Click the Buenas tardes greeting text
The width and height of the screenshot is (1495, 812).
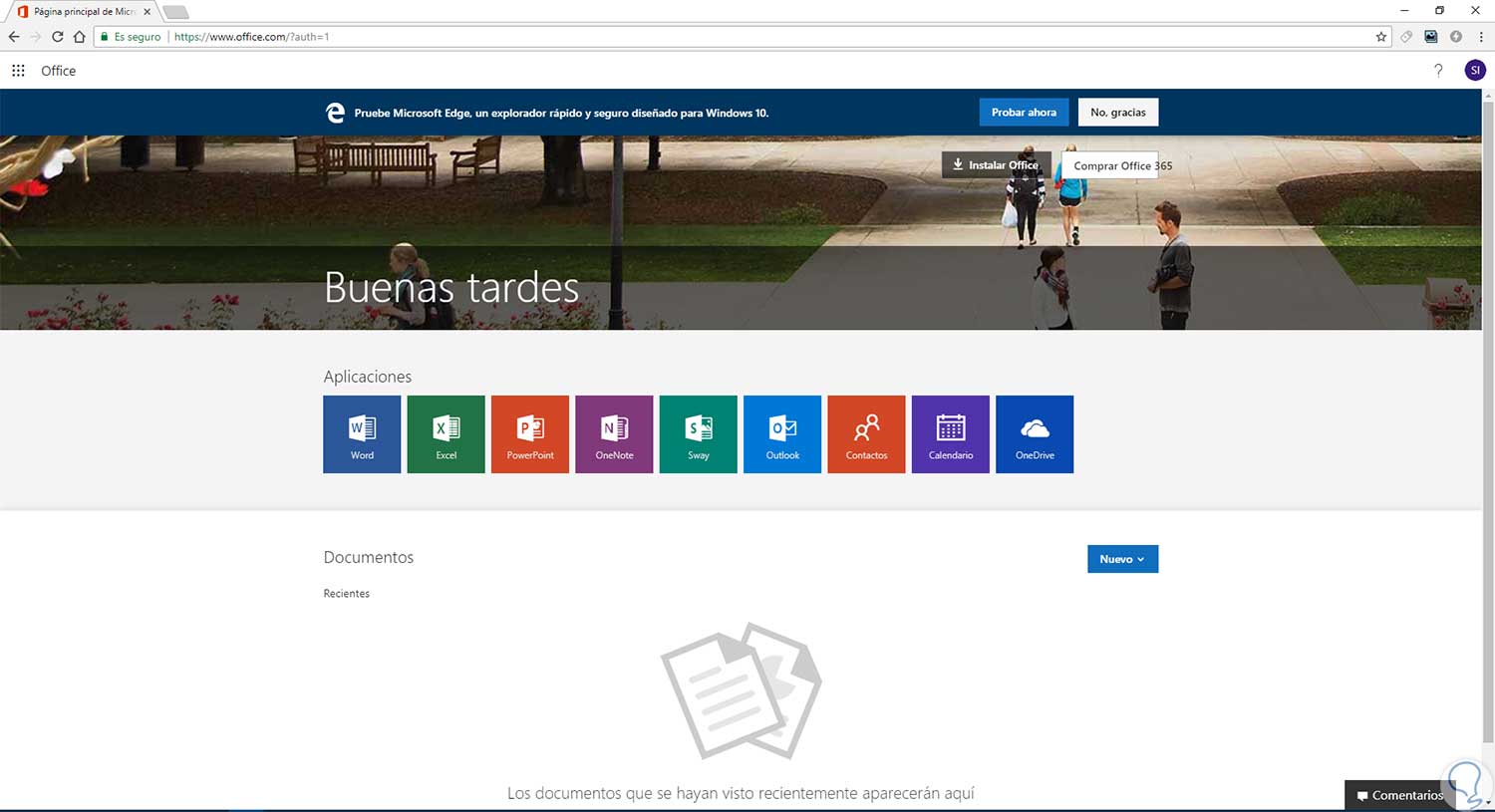coord(451,288)
